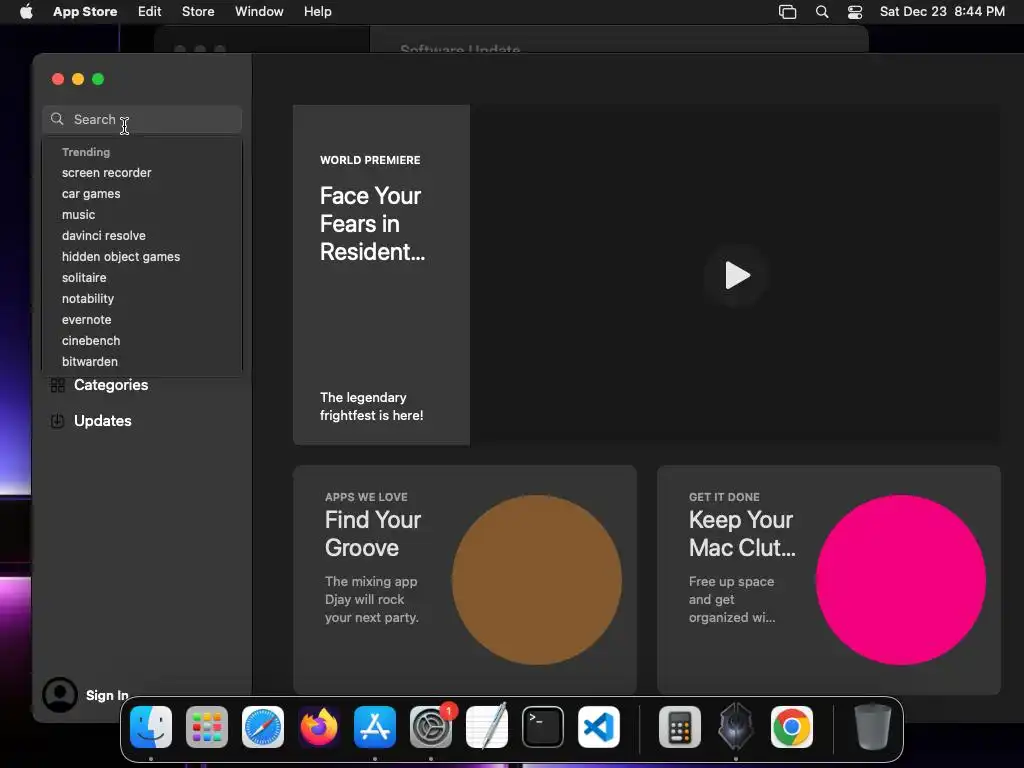
Task: Click the App Store icon in the Dock
Action: [375, 727]
